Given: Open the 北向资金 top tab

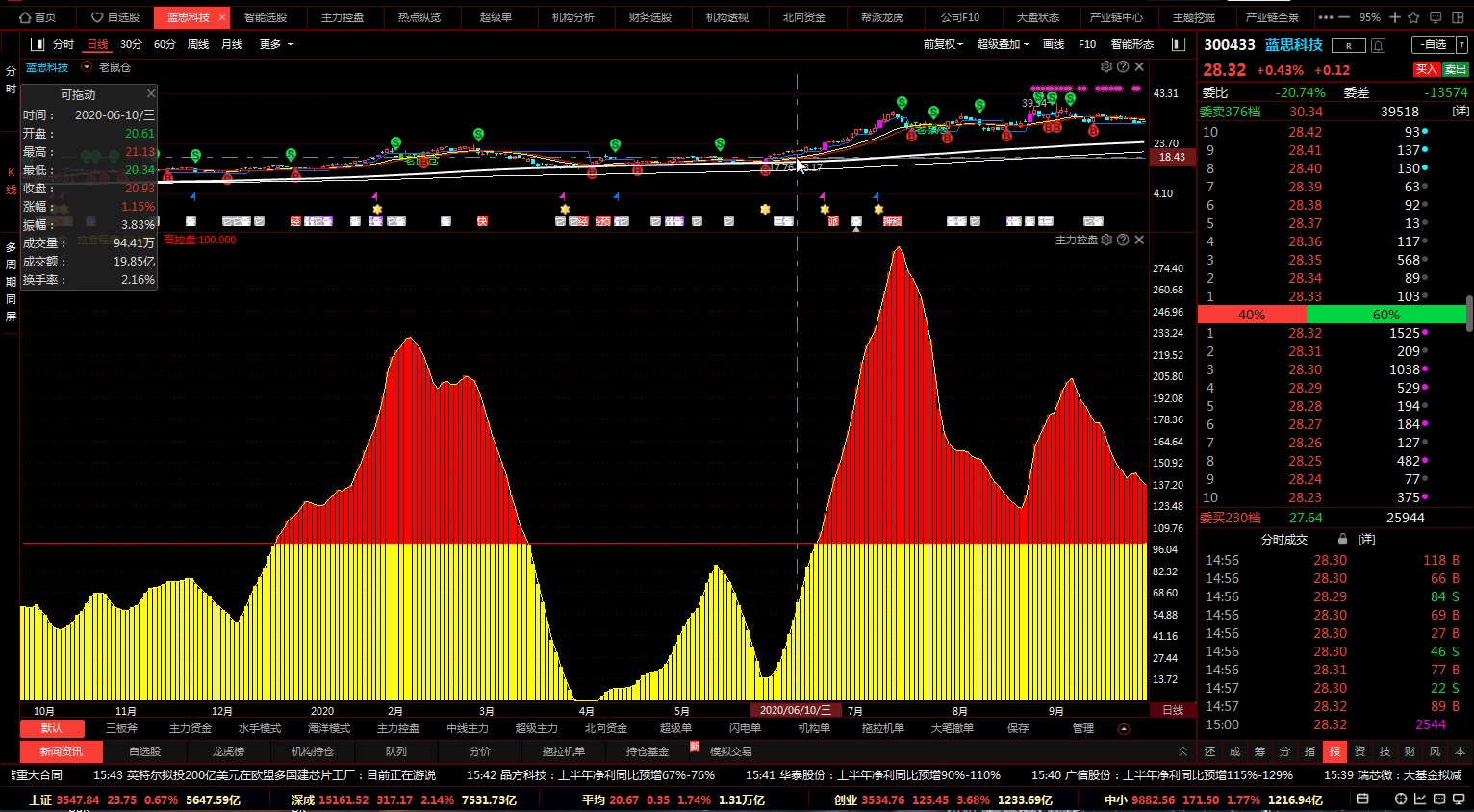Looking at the screenshot, I should coord(804,17).
